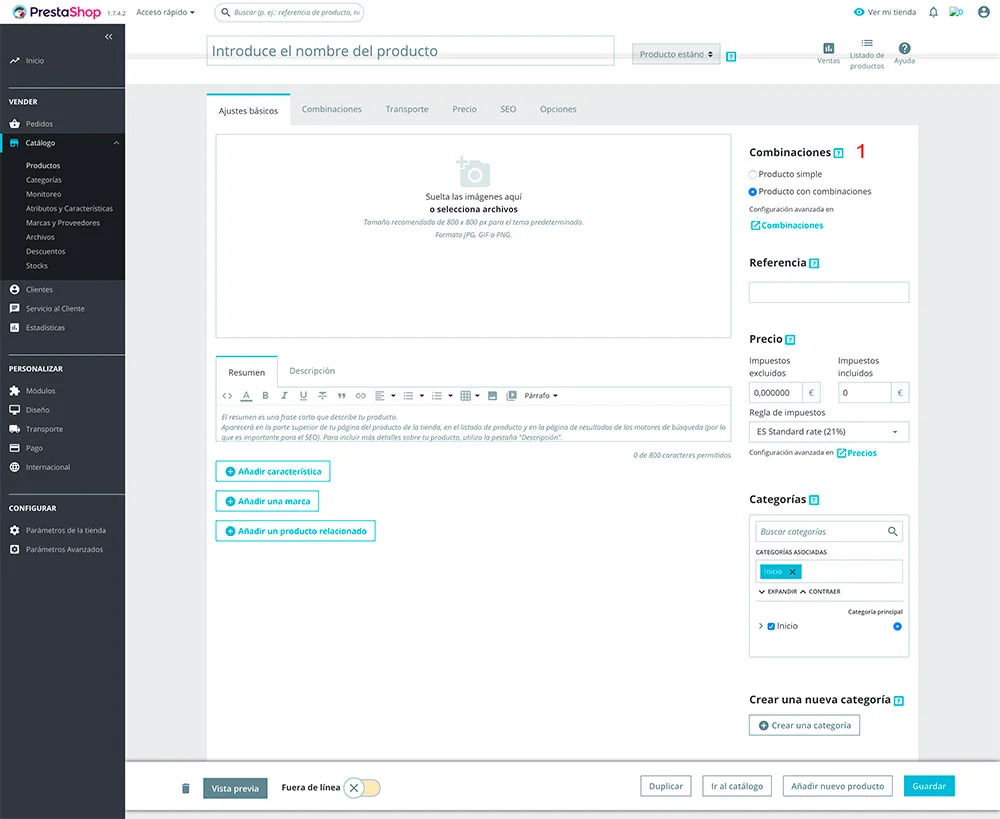This screenshot has height=819, width=1000.
Task: Toggle the Inicio category checkbox
Action: point(771,626)
